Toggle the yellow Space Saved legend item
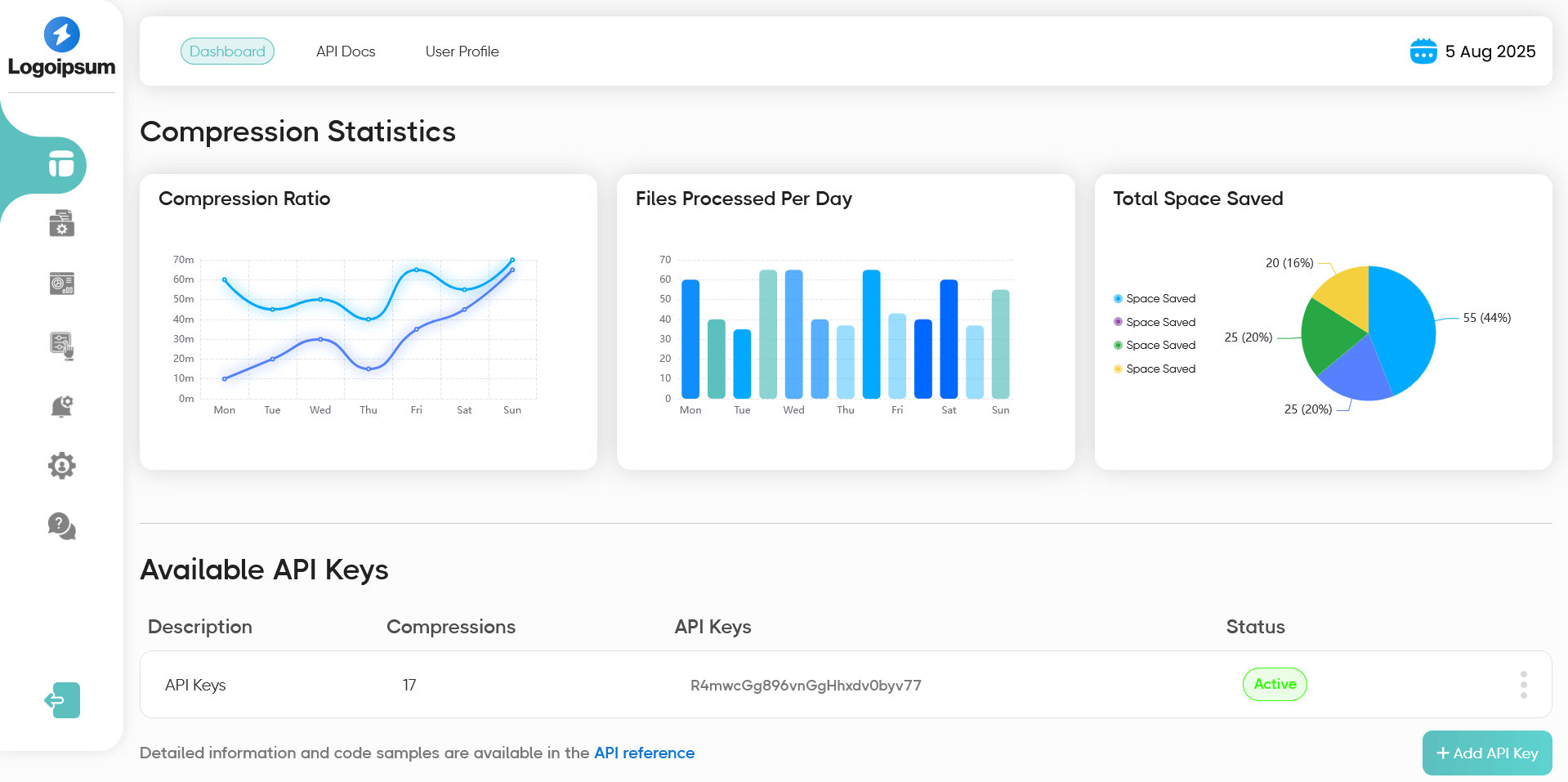 click(1154, 369)
